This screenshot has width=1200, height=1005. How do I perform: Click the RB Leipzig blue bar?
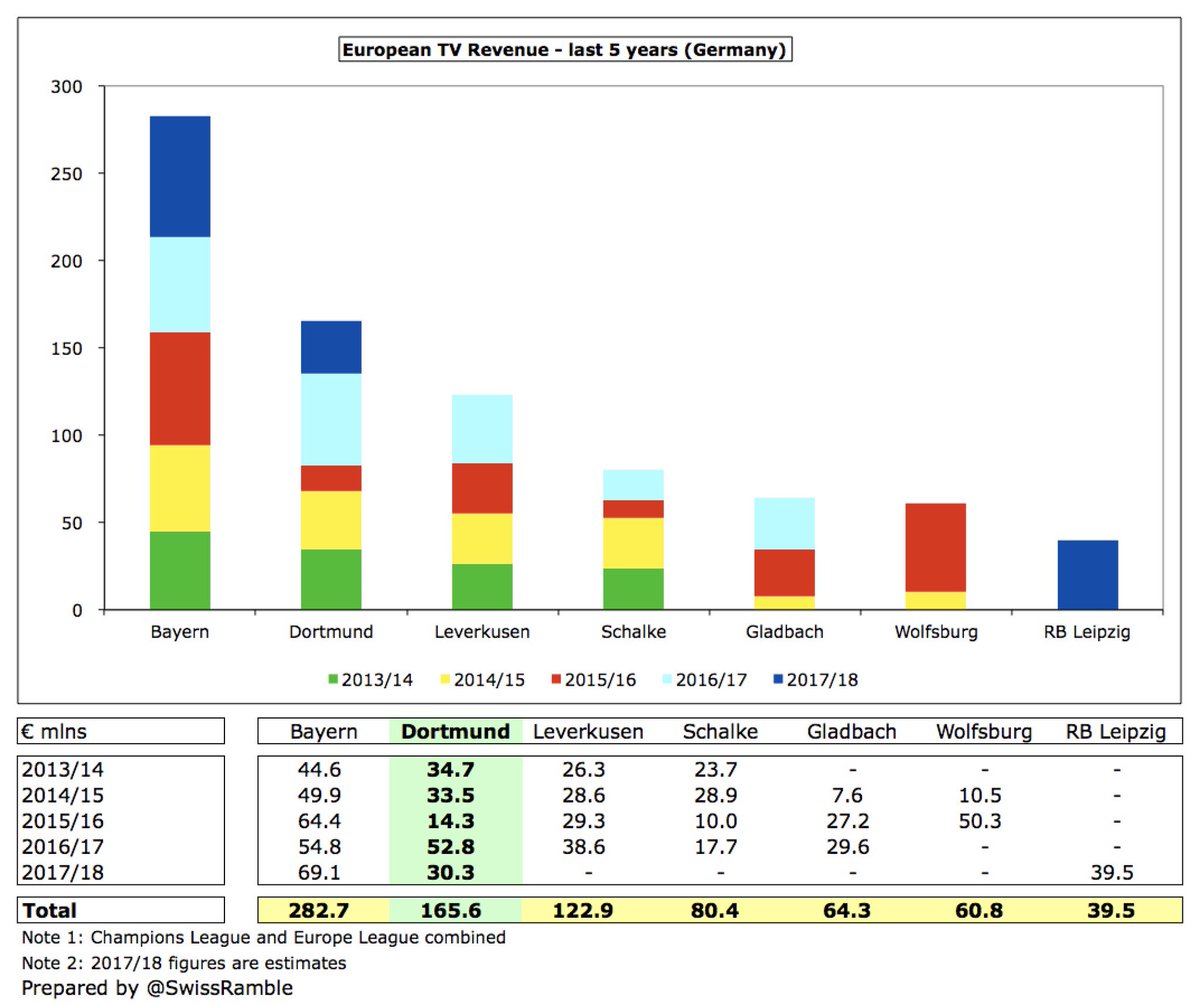1087,575
